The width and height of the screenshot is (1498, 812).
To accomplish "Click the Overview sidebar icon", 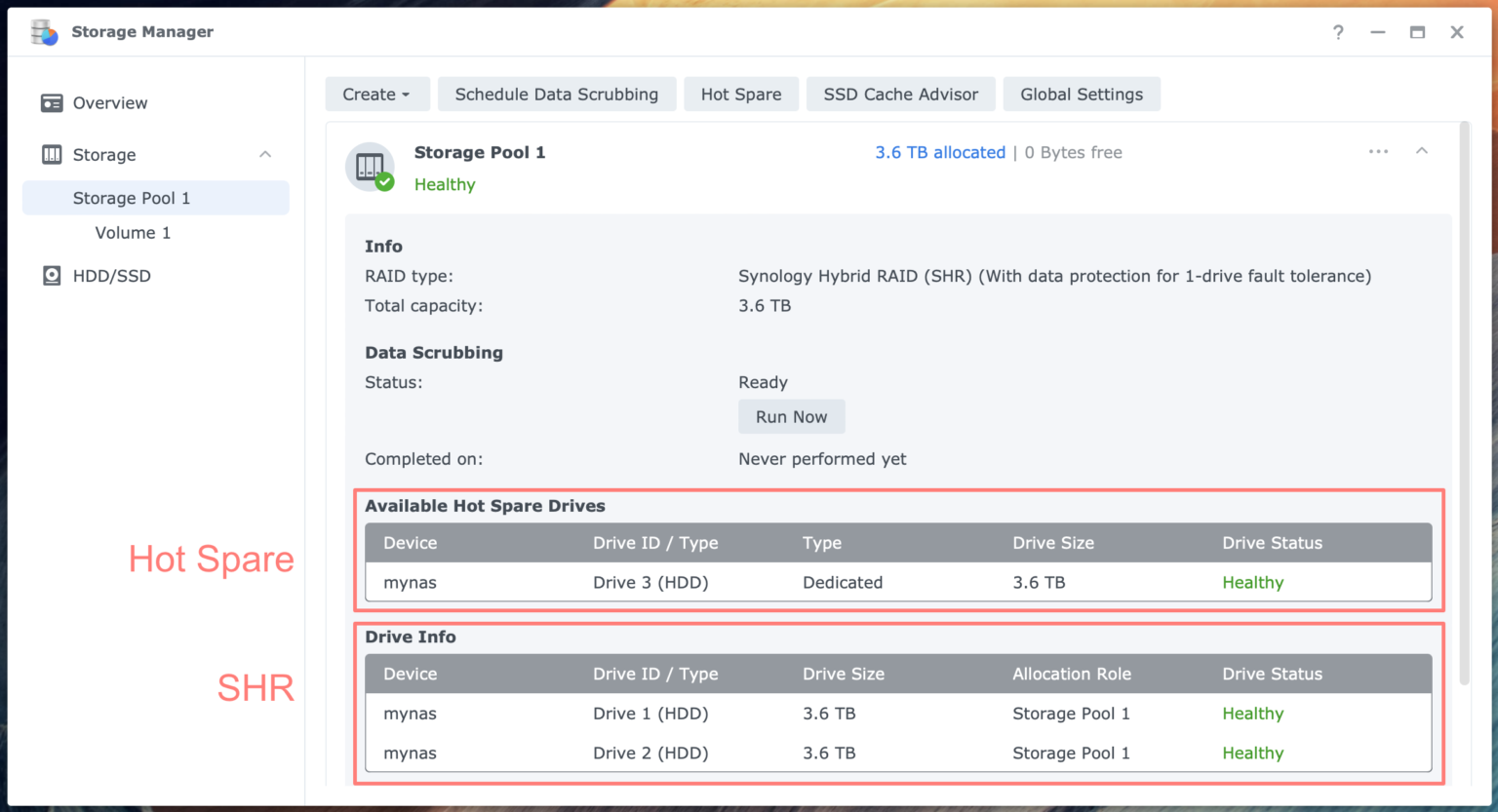I will pos(52,102).
